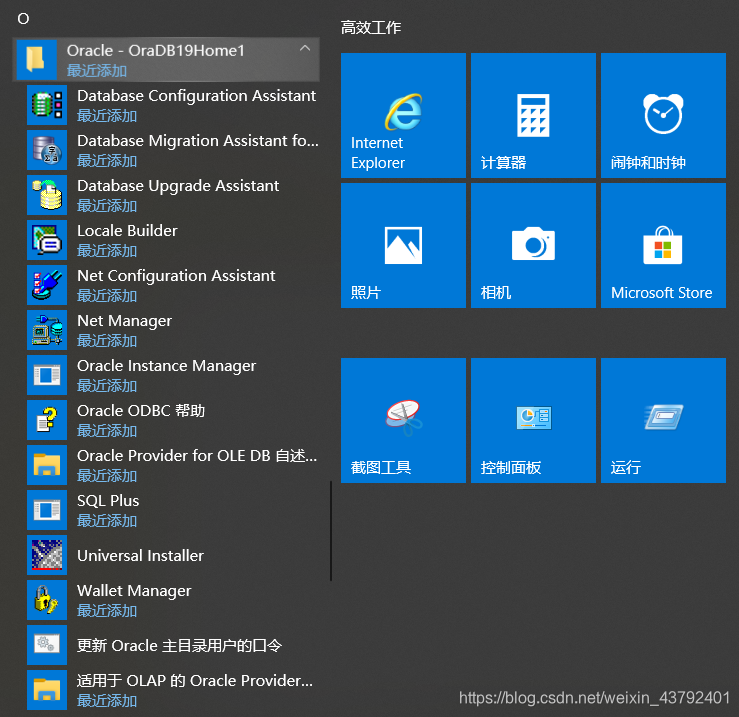Viewport: 739px width, 717px height.
Task: Select Oracle Instance Manager entry text
Action: pyautogui.click(x=166, y=366)
